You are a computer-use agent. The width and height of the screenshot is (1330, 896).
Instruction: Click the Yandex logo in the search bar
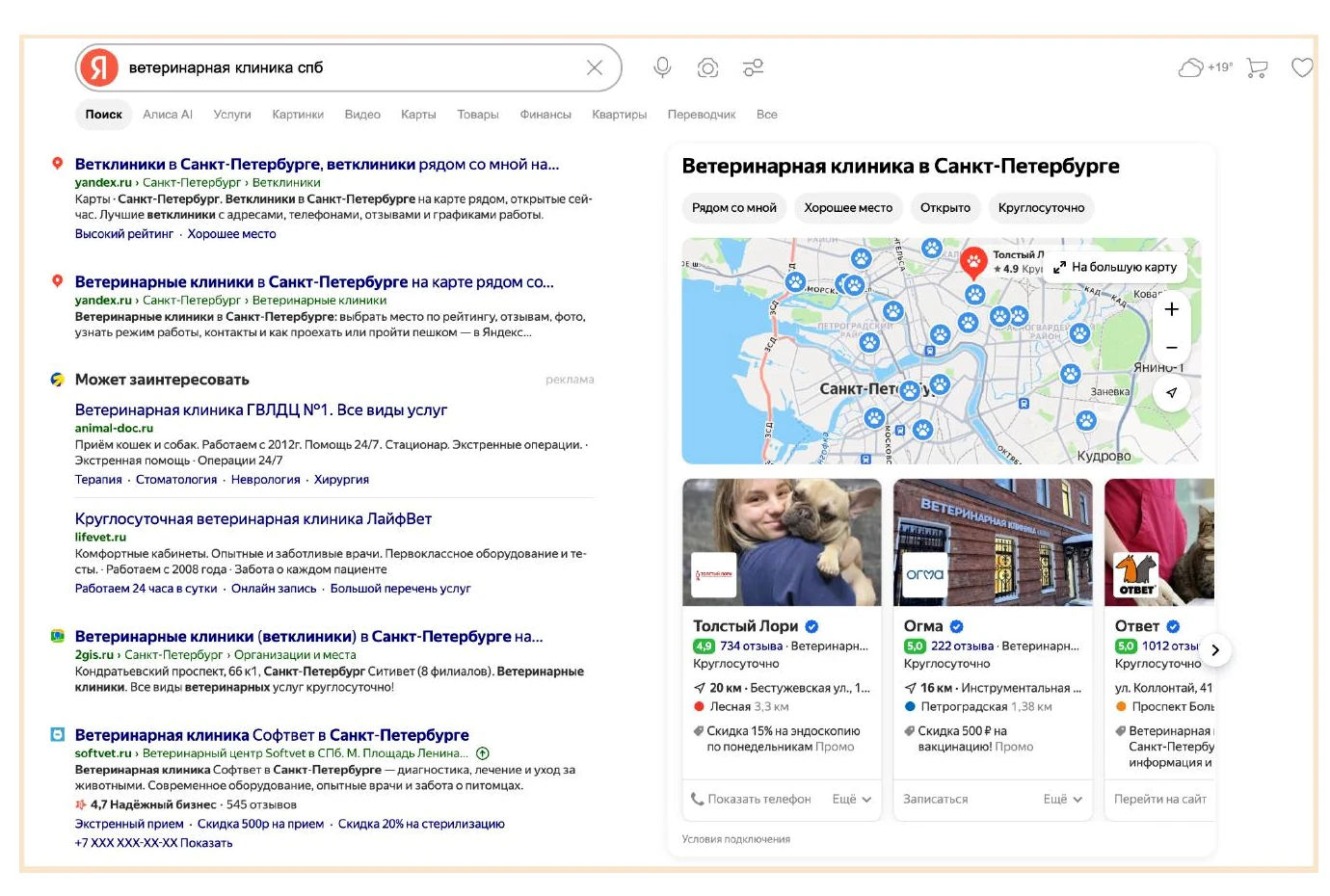click(98, 67)
